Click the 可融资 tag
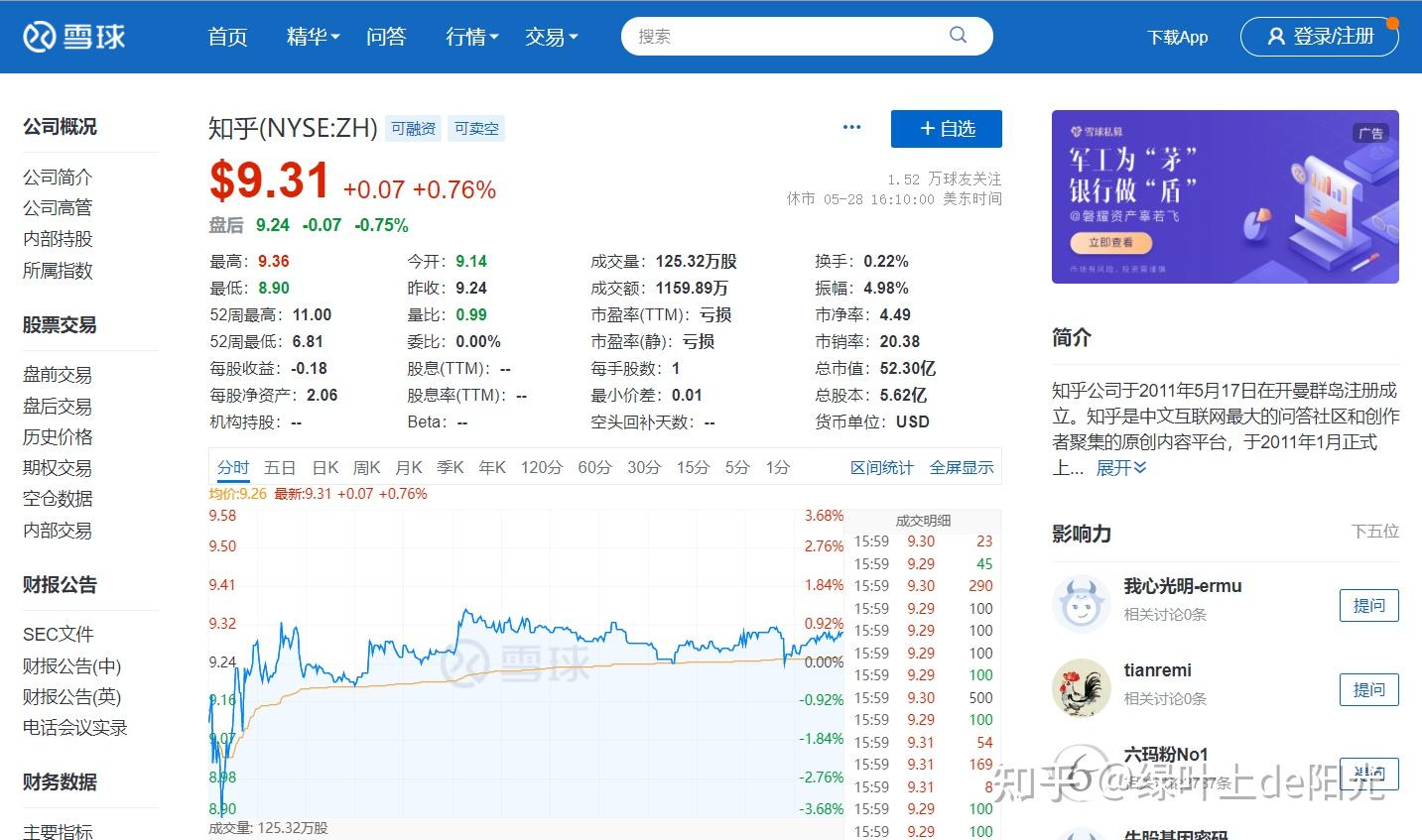Viewport: 1422px width, 840px height. point(413,129)
